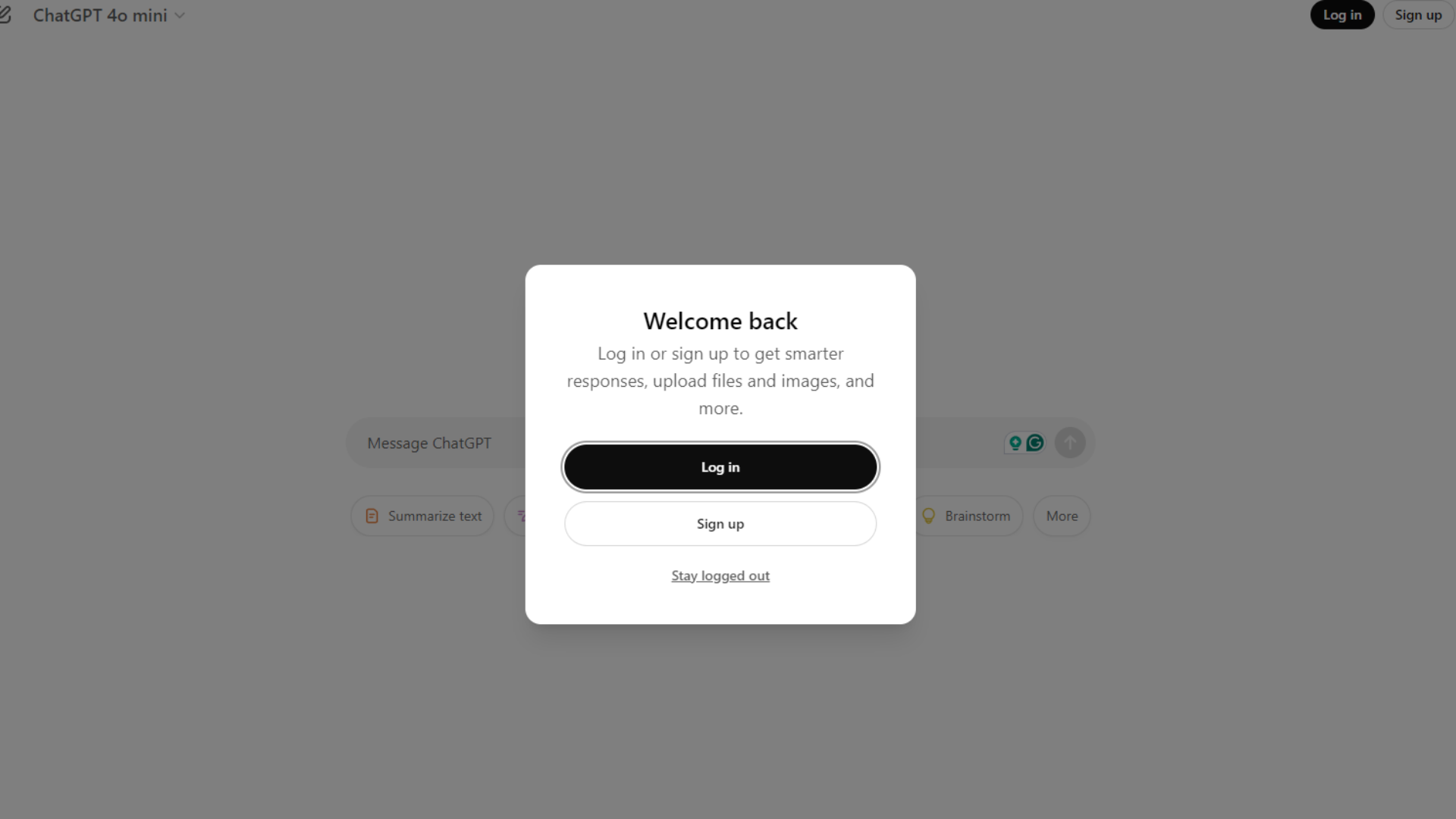Click the submit arrow send button
The width and height of the screenshot is (1456, 819).
(x=1070, y=443)
